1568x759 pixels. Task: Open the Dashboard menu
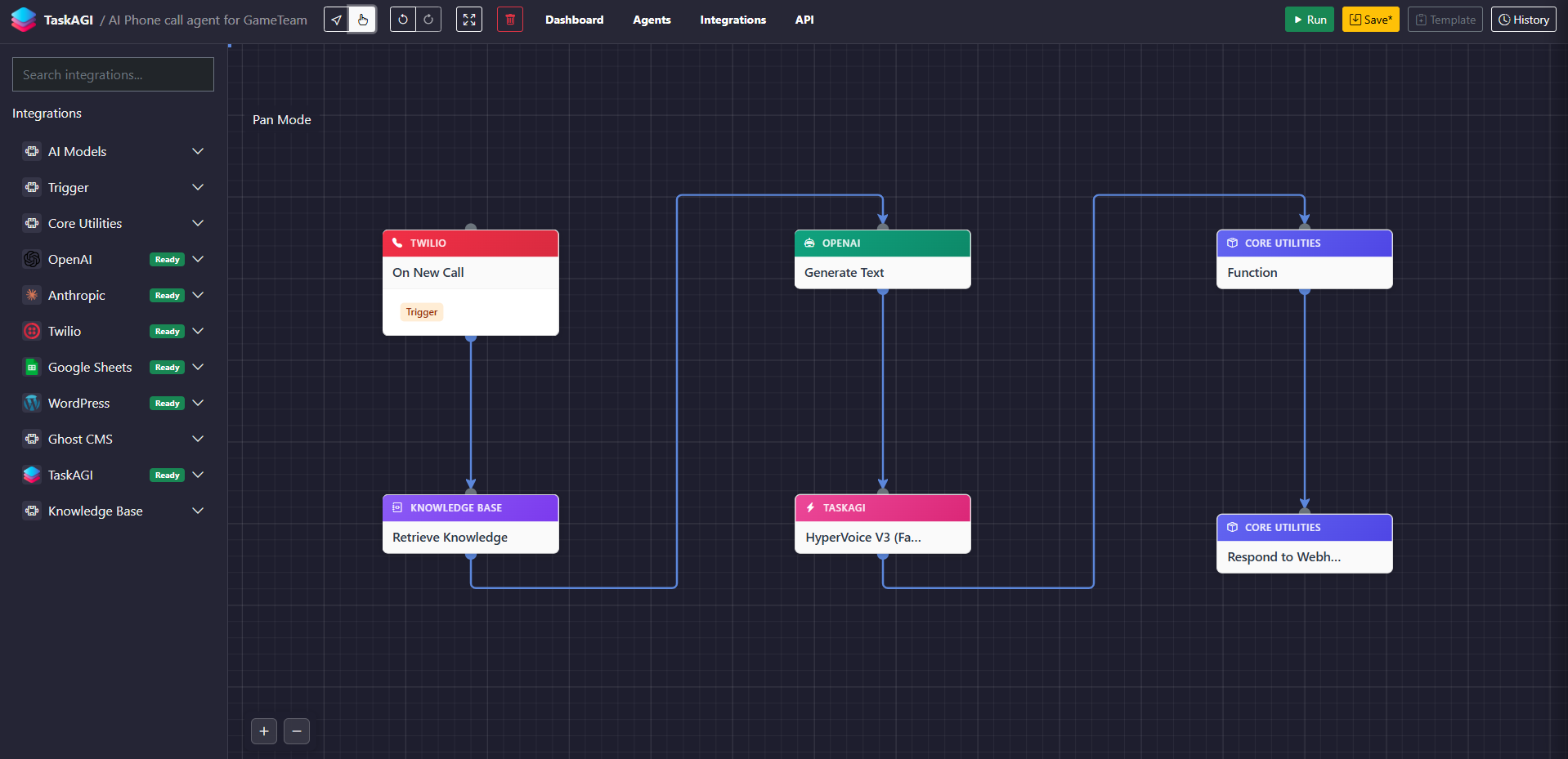pos(575,20)
